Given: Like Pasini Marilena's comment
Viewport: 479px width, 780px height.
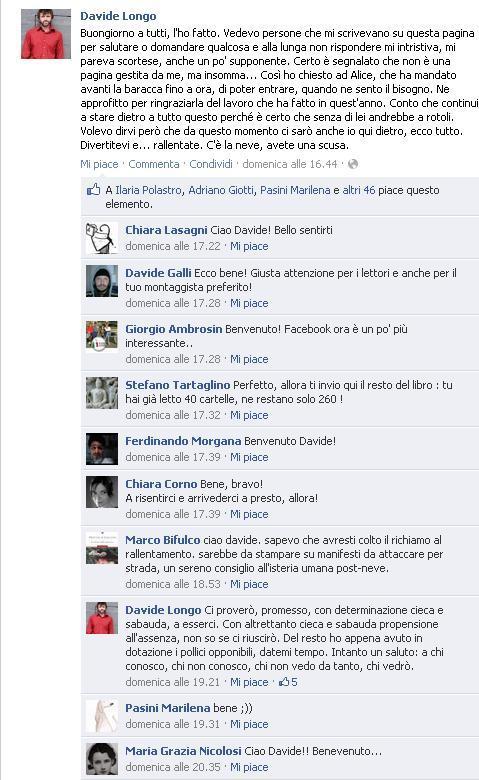Looking at the screenshot, I should (x=249, y=724).
